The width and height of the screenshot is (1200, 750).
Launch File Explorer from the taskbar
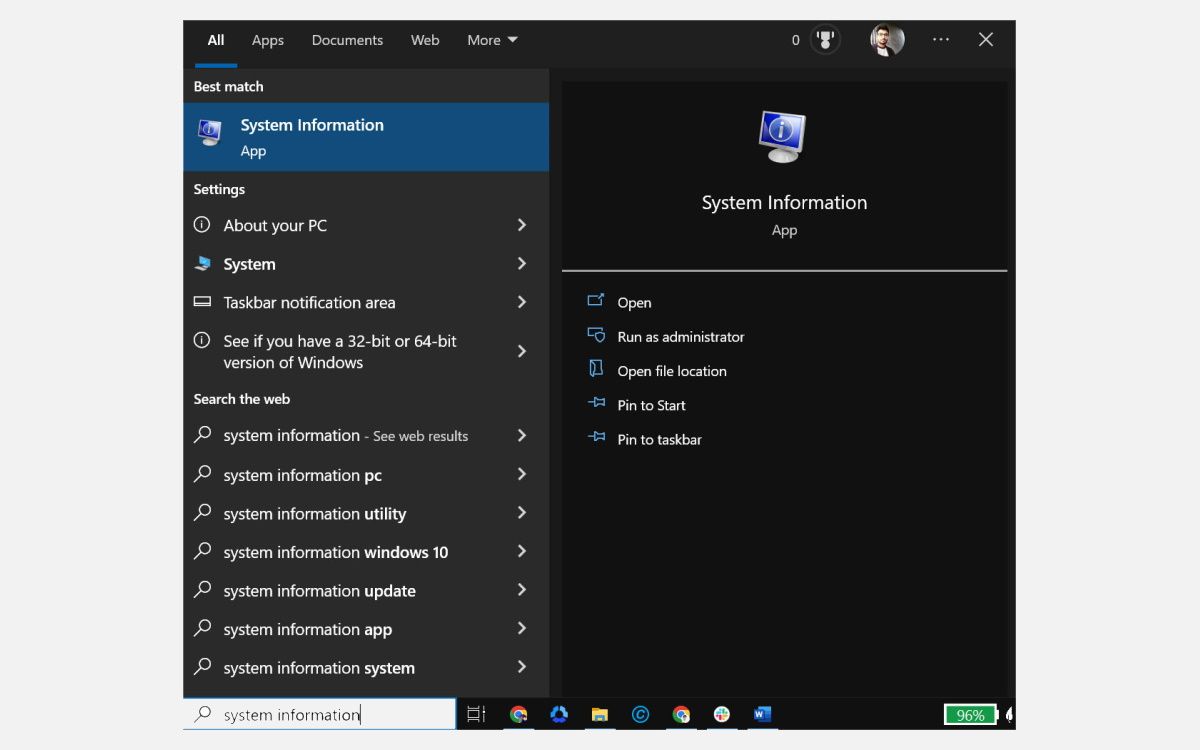(600, 714)
